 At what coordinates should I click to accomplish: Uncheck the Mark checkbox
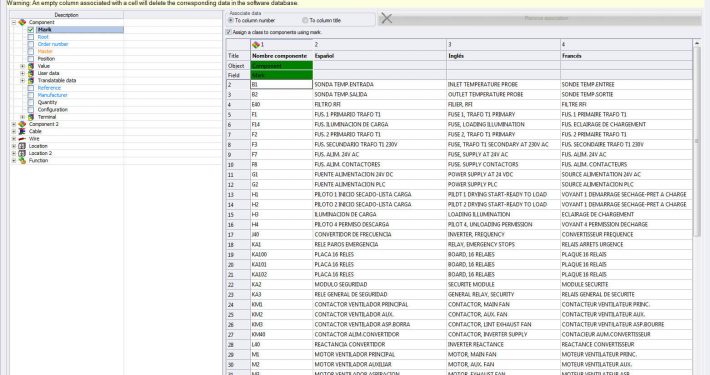(x=31, y=29)
